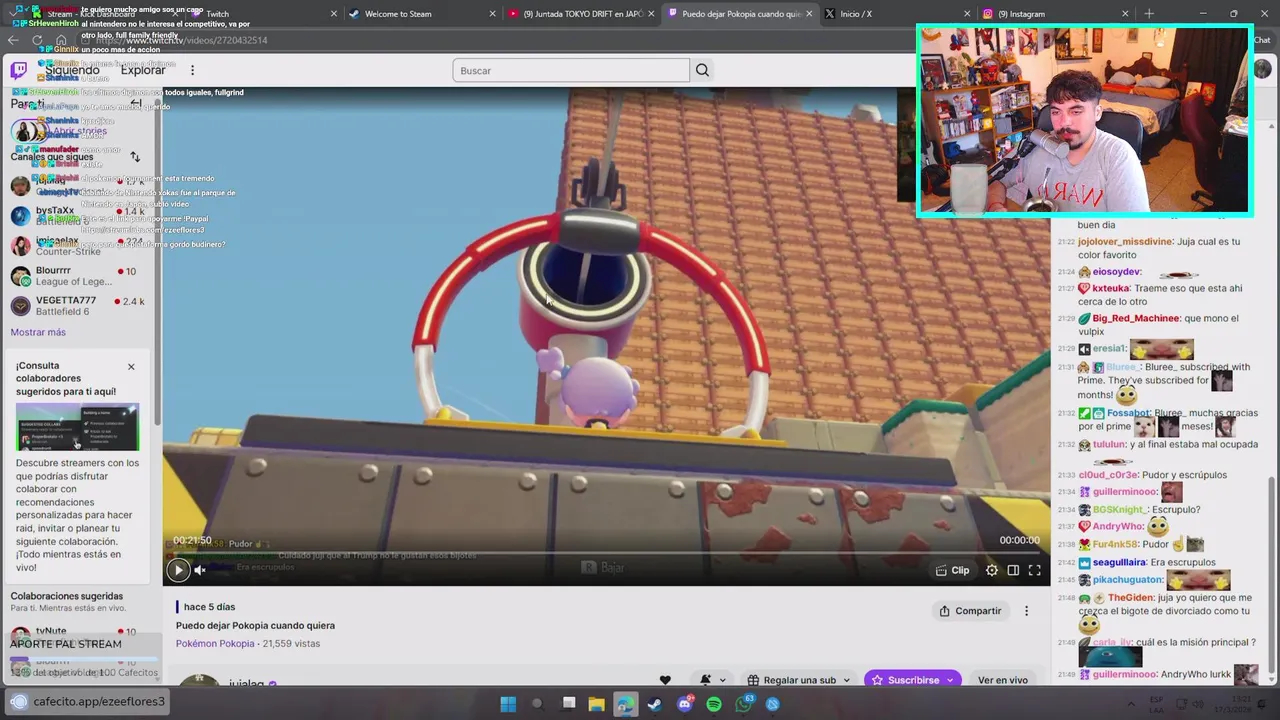Open the bell notifications dropdown
The height and width of the screenshot is (720, 1280).
coord(713,680)
